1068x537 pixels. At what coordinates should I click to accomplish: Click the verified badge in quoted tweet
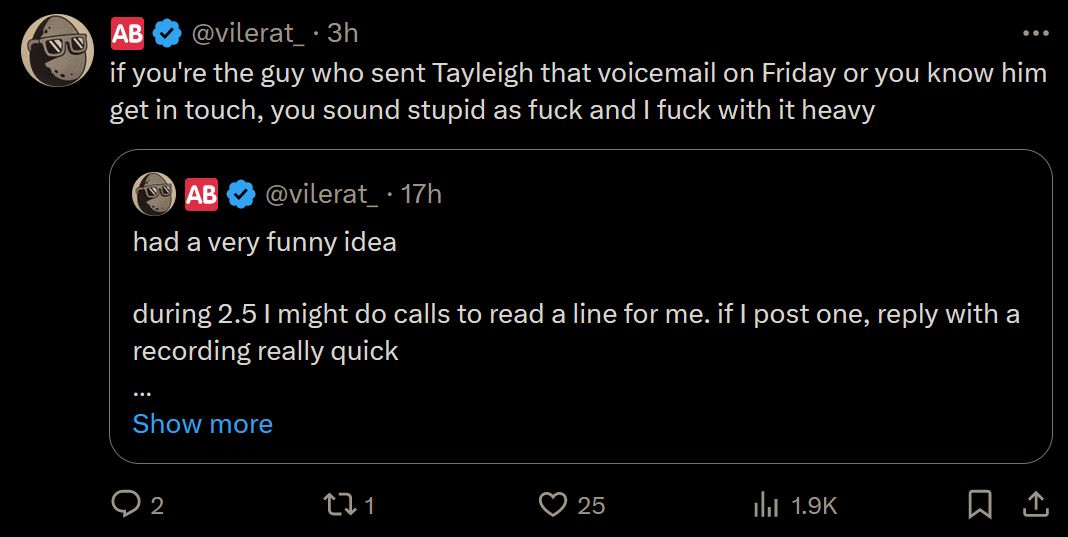coord(241,194)
